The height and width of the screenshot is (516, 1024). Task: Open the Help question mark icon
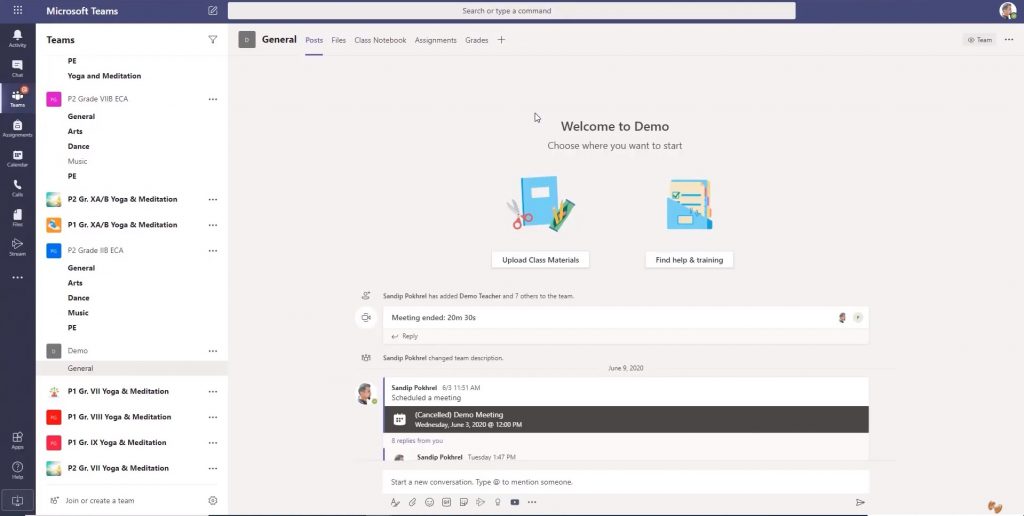pyautogui.click(x=18, y=470)
